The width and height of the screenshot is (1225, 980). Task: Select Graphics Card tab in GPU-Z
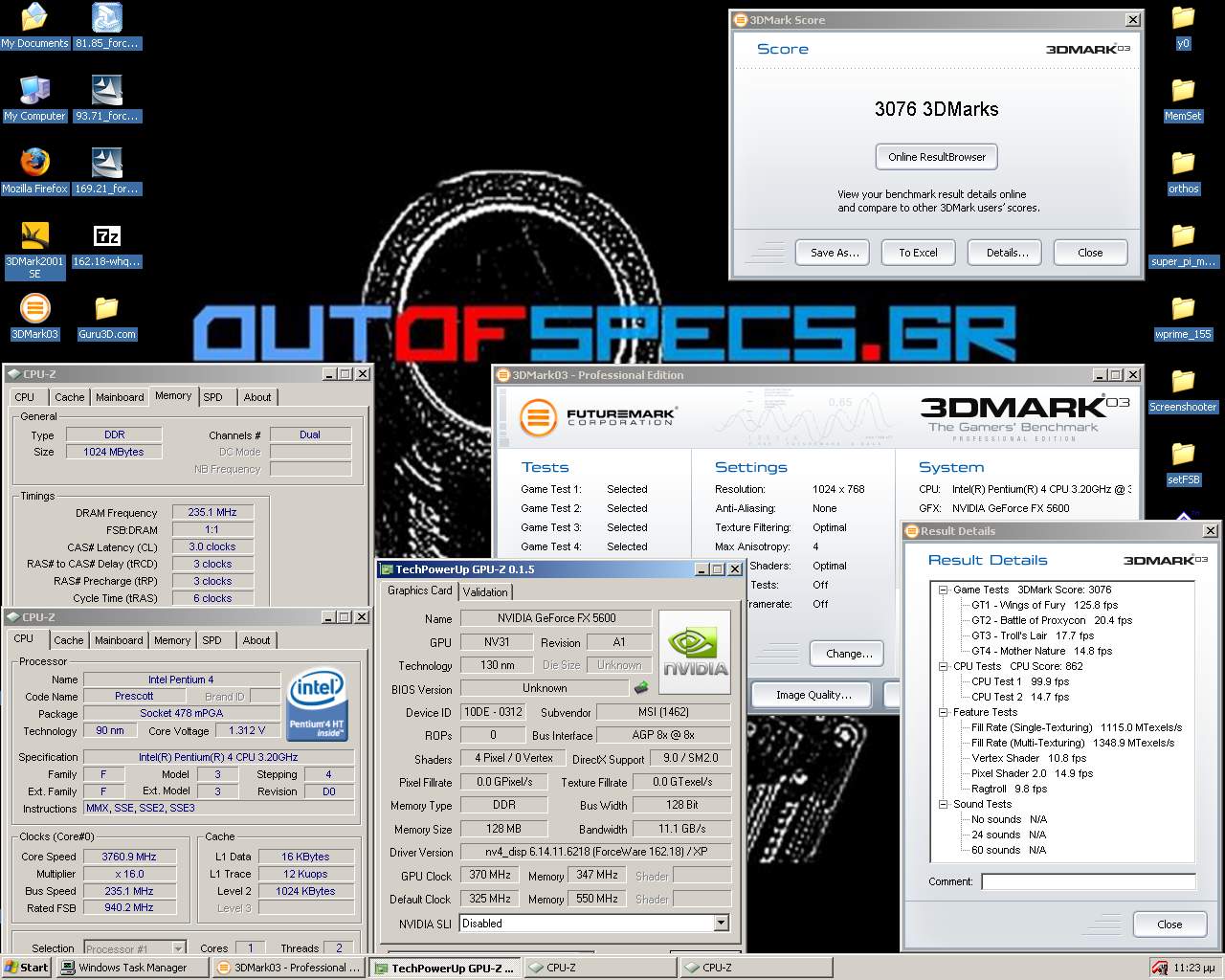coord(419,590)
